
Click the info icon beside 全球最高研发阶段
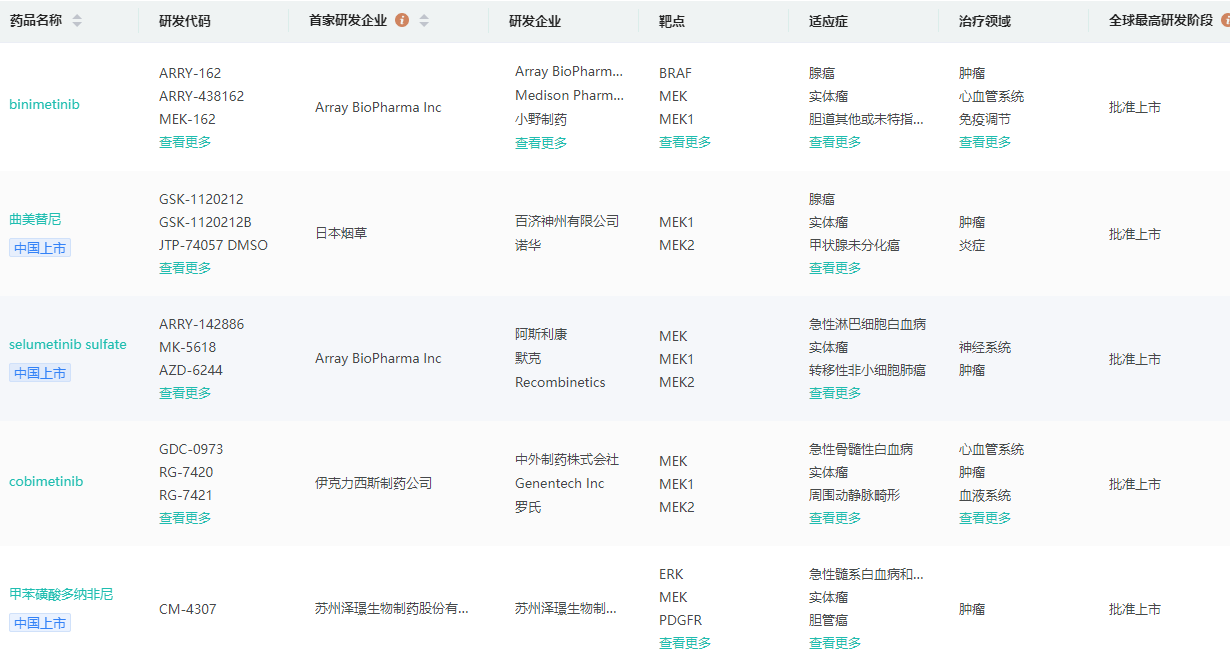[1225, 20]
